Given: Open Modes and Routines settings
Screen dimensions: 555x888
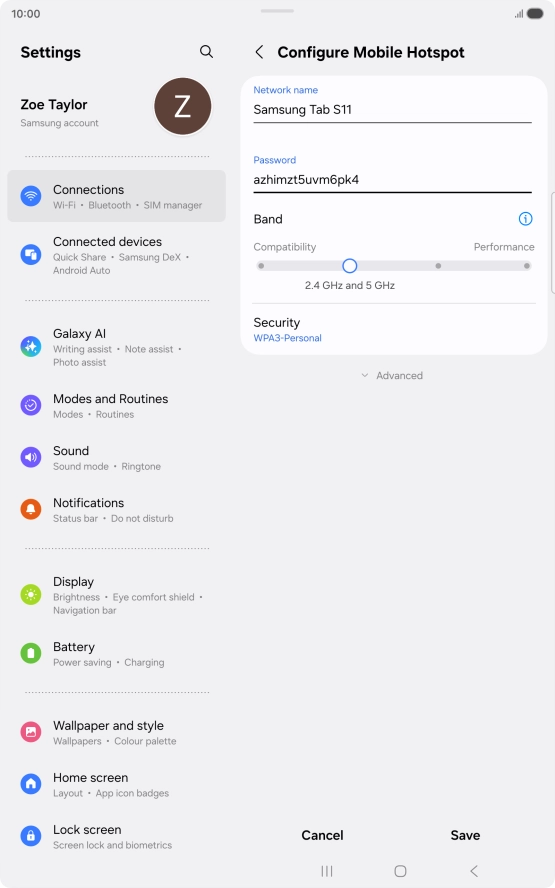Looking at the screenshot, I should [x=117, y=405].
